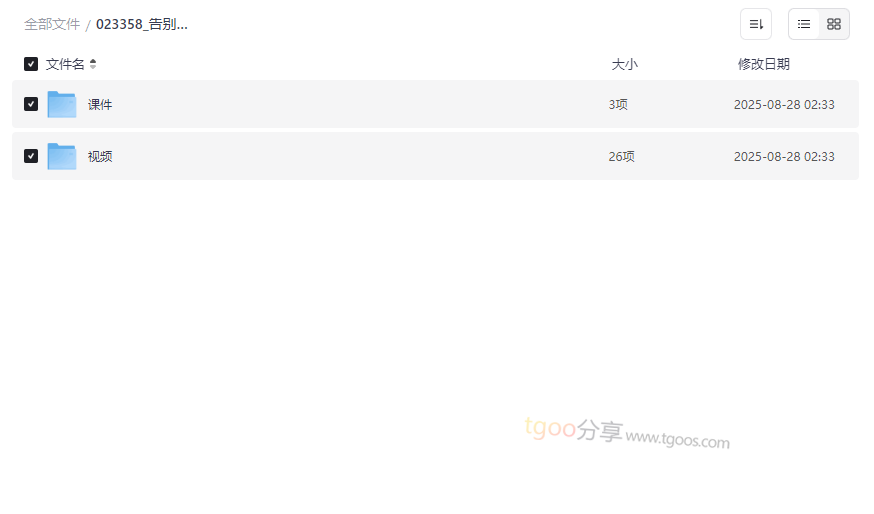Switch to grid view layout
The height and width of the screenshot is (514, 874).
pyautogui.click(x=834, y=24)
